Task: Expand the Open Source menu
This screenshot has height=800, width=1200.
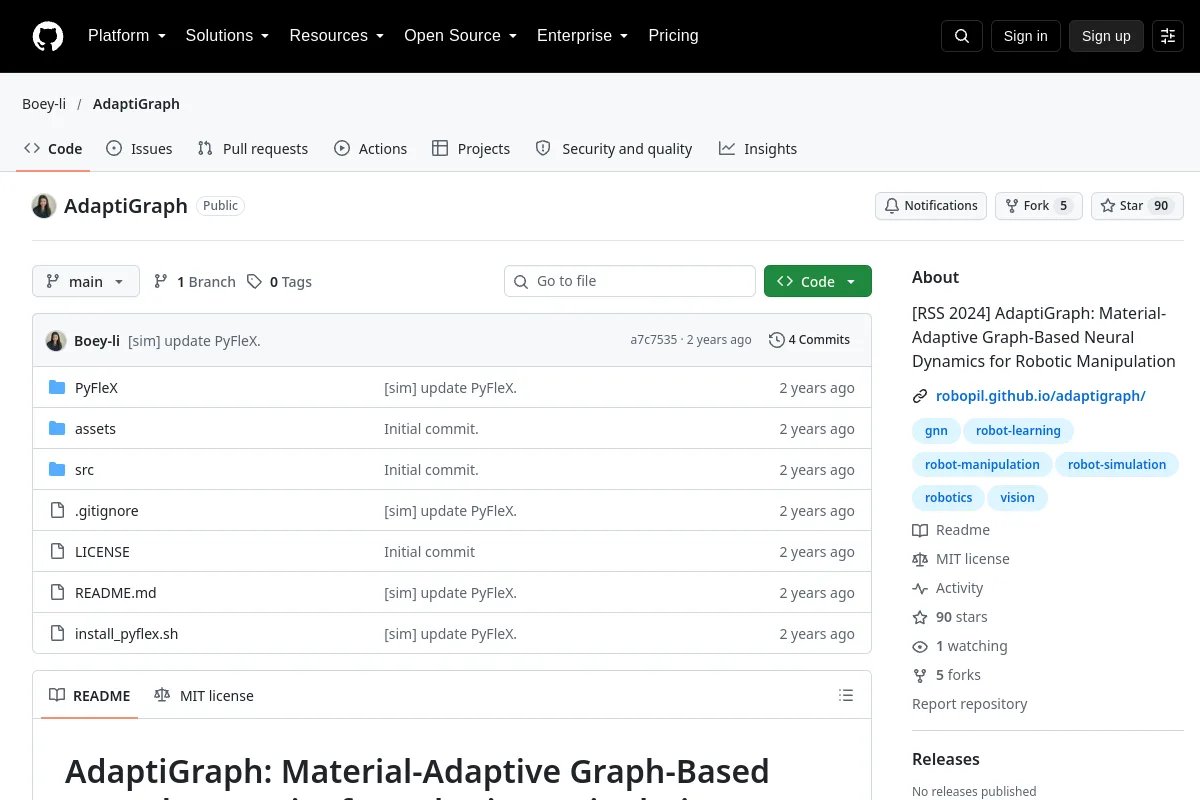Action: coord(460,36)
